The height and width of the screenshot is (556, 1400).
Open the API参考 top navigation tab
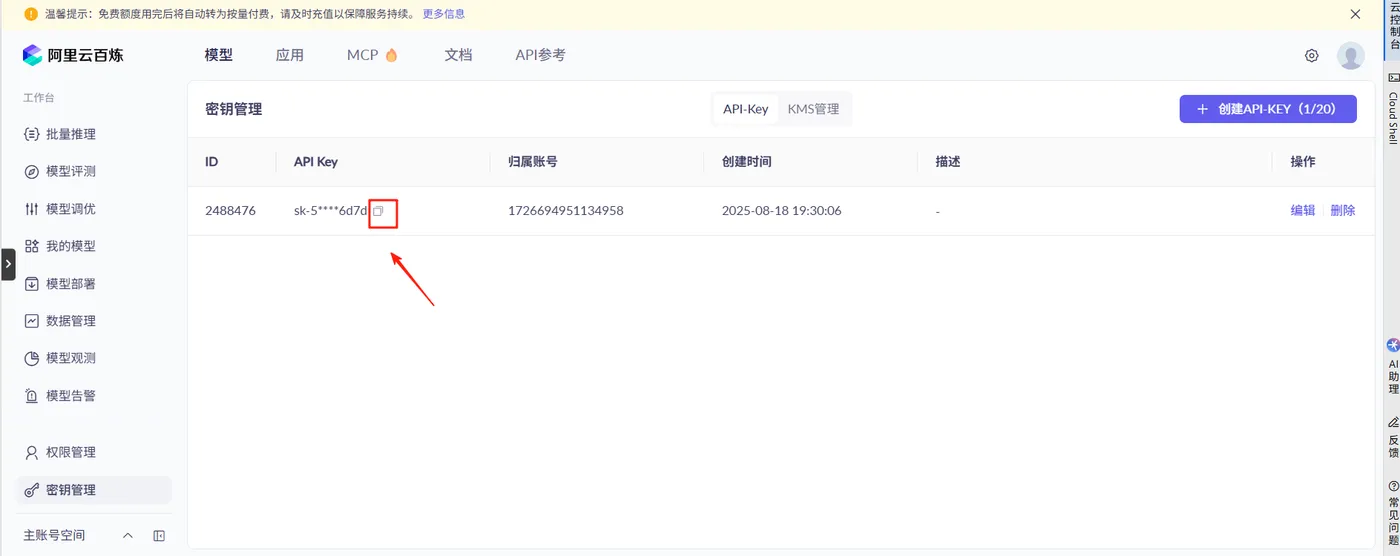click(540, 55)
